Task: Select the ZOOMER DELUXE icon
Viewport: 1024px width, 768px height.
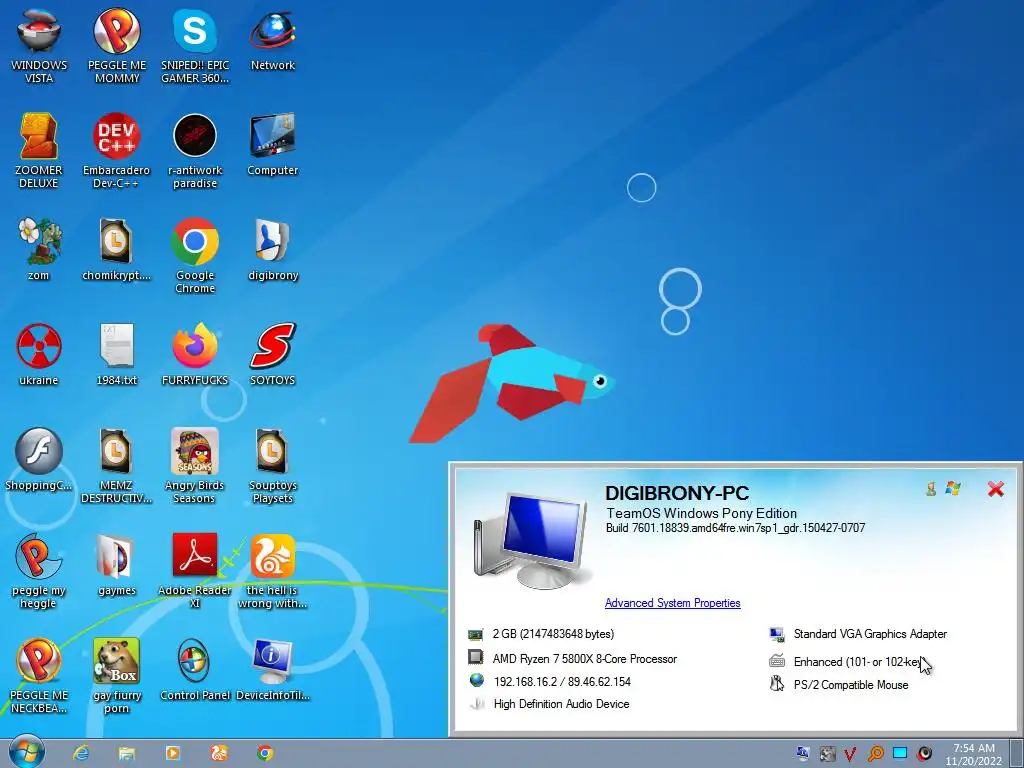Action: [x=39, y=150]
